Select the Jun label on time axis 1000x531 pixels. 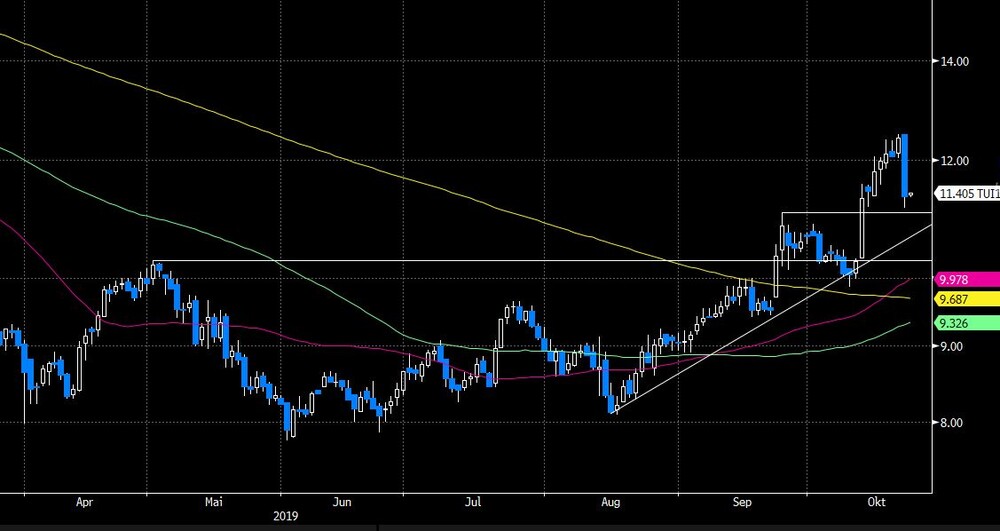pos(342,503)
